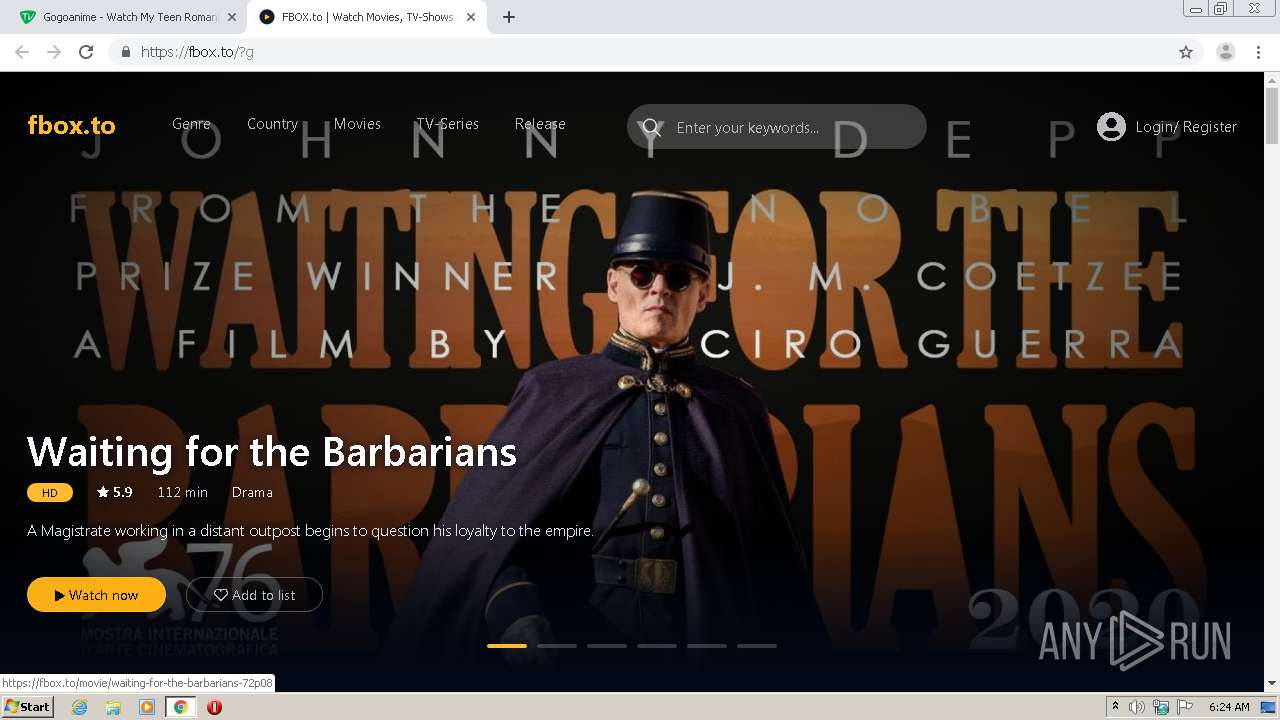Open the Country menu
The image size is (1280, 720).
coord(272,124)
